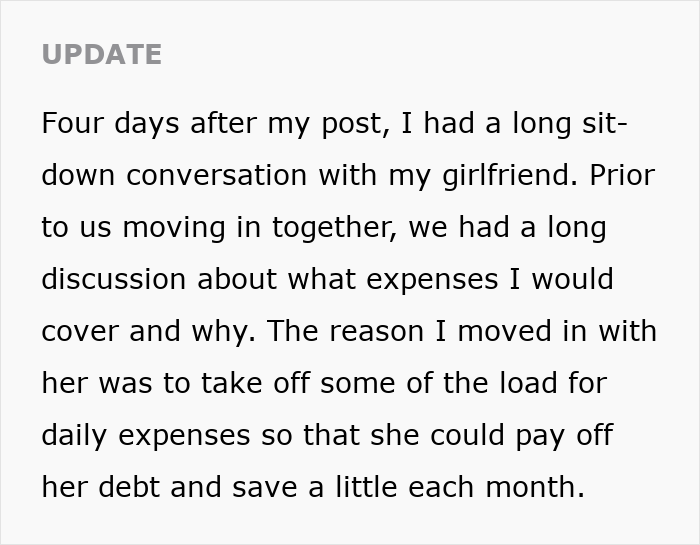
Task: Click the UPDATE heading
Action: (x=101, y=54)
